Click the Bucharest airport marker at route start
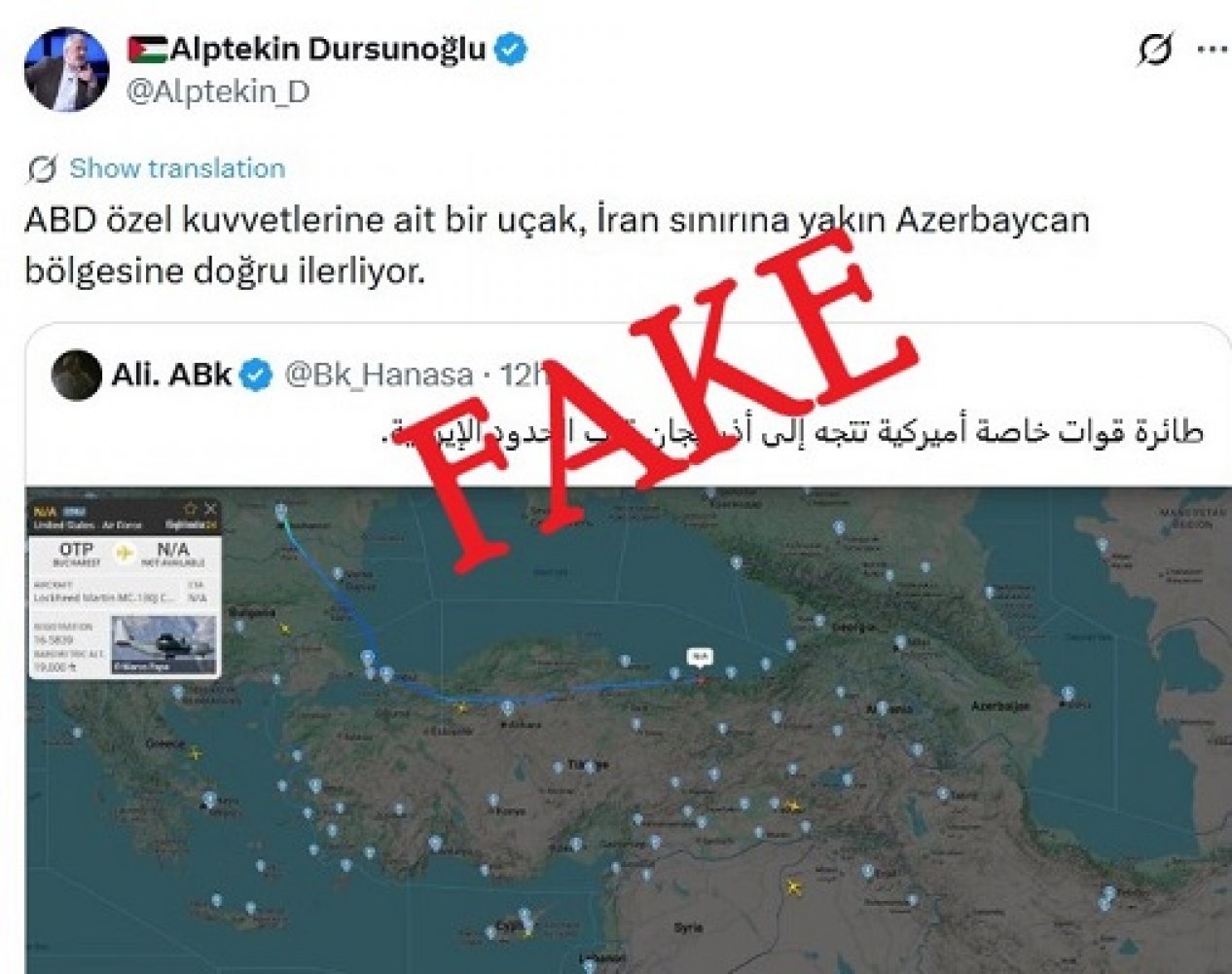The image size is (1232, 974). pyautogui.click(x=281, y=512)
